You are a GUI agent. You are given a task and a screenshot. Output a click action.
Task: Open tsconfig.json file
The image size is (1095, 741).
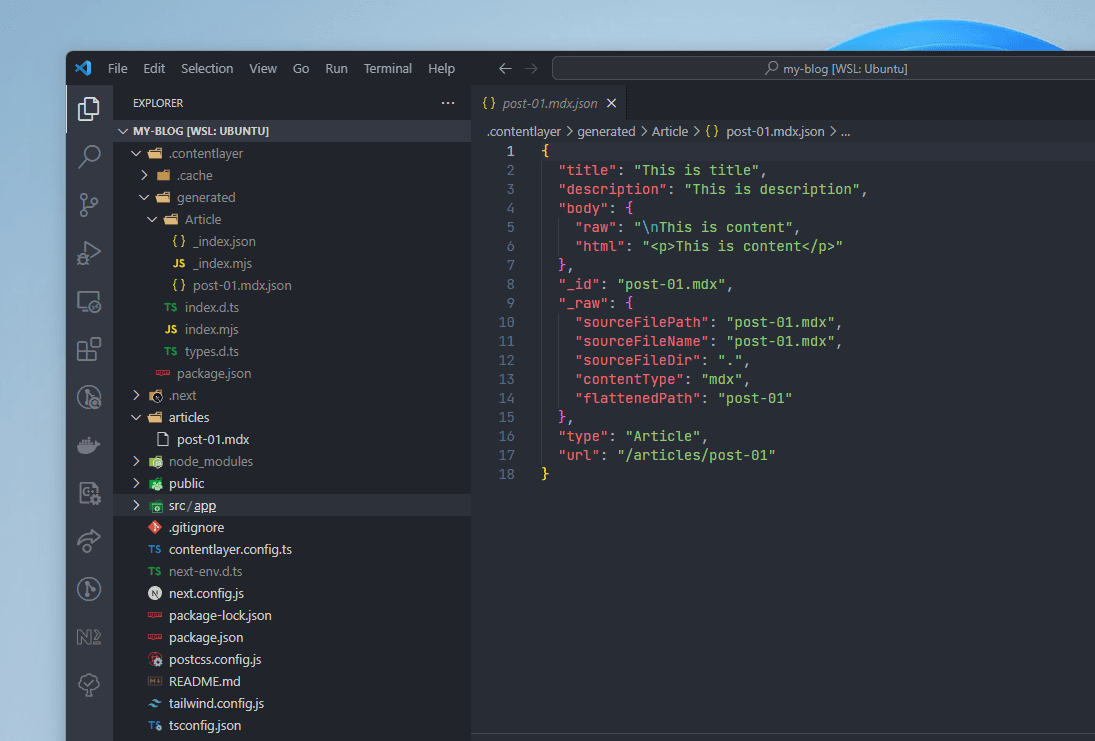coord(292,725)
